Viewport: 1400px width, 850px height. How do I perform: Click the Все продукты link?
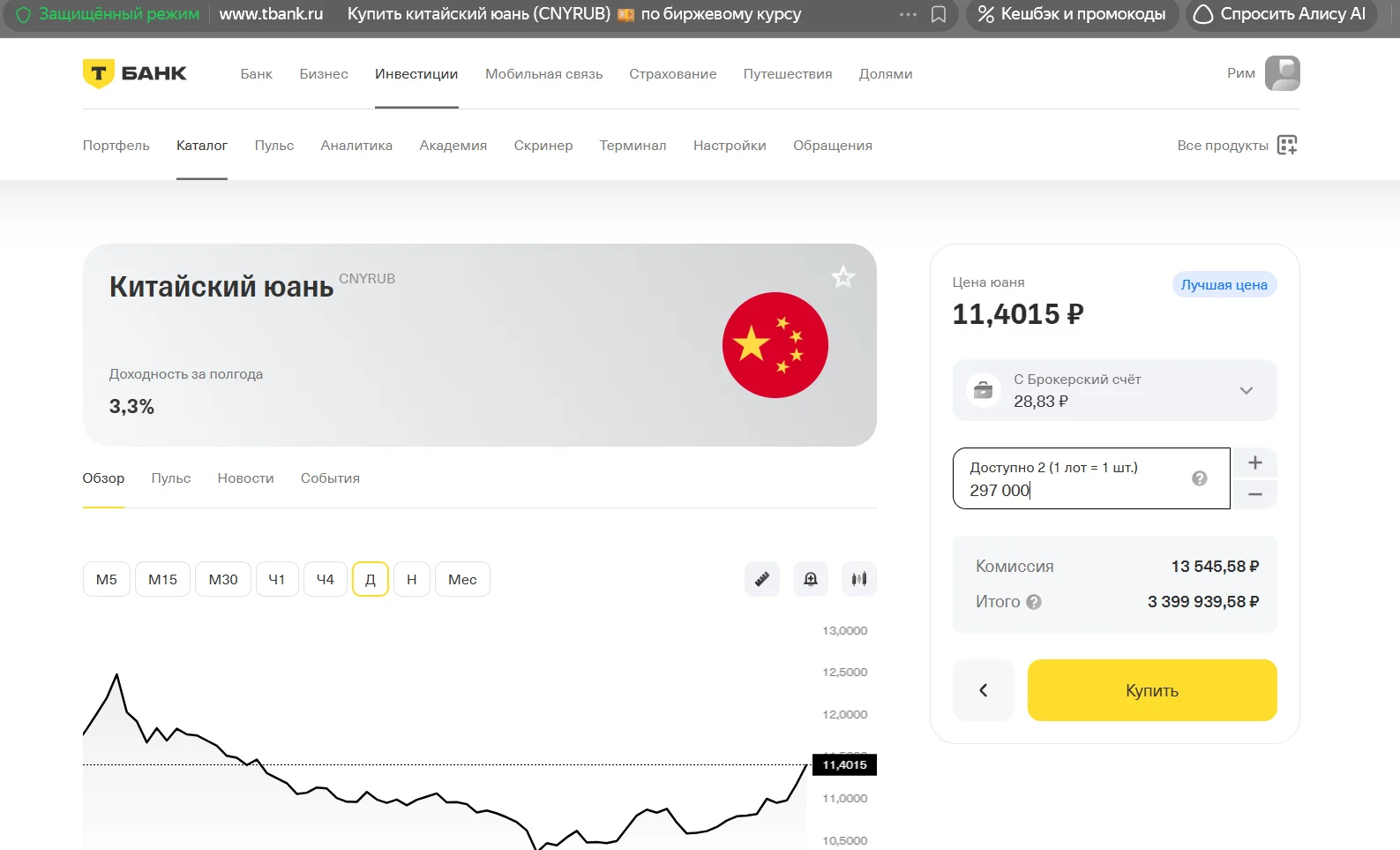point(1223,146)
